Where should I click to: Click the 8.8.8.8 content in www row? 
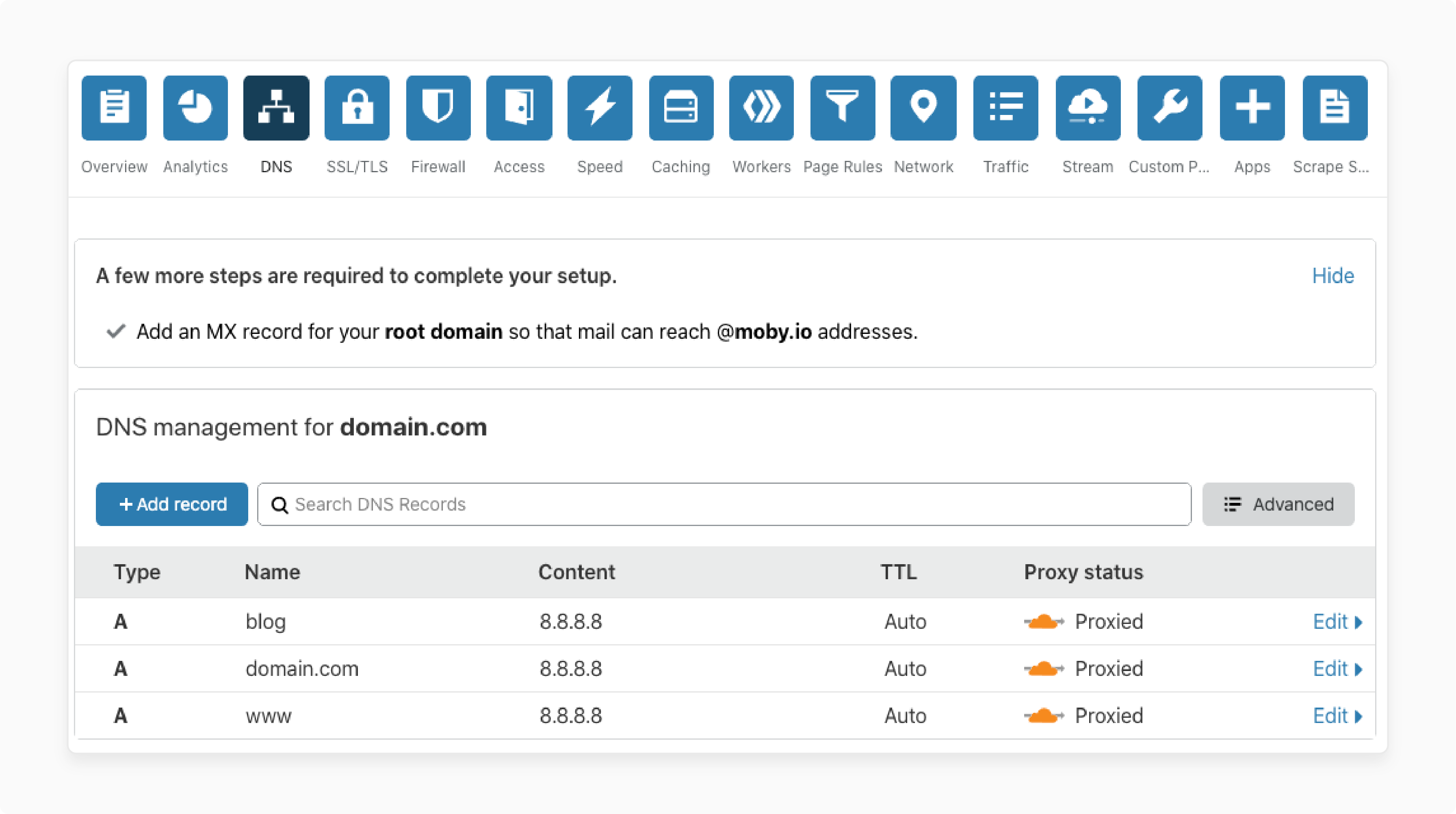pos(571,716)
